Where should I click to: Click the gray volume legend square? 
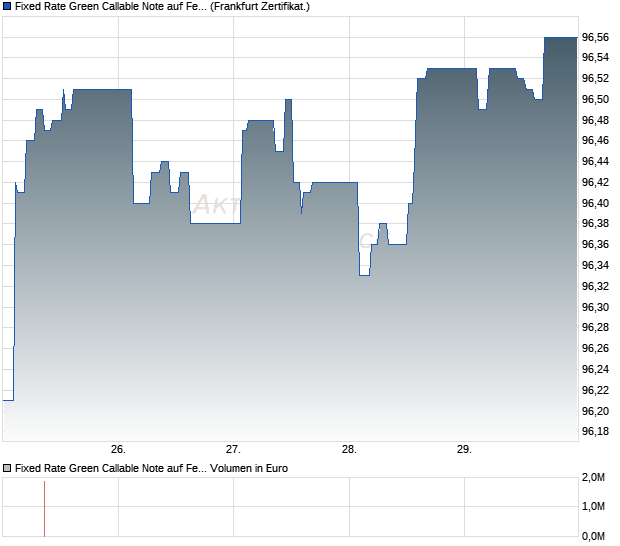(x=7, y=469)
